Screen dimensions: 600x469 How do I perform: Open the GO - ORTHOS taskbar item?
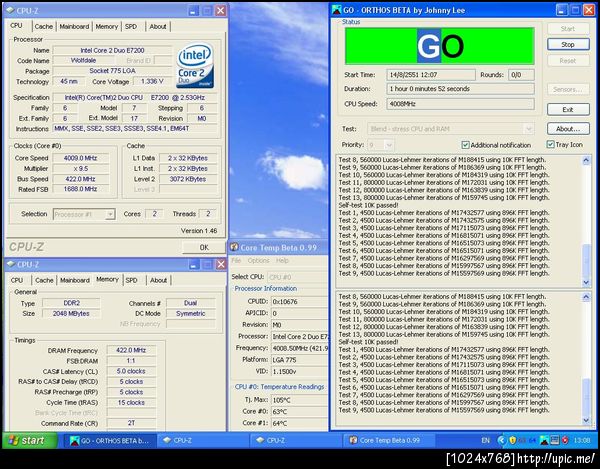[x=110, y=440]
